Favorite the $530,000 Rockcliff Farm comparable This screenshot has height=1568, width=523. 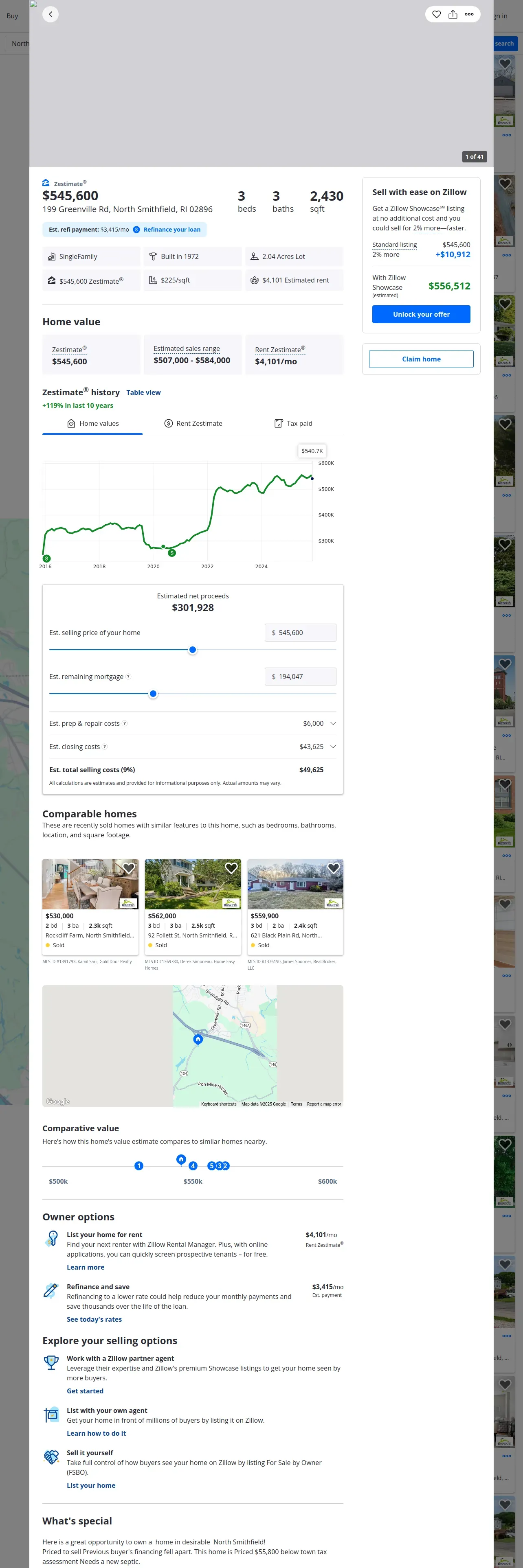click(128, 869)
